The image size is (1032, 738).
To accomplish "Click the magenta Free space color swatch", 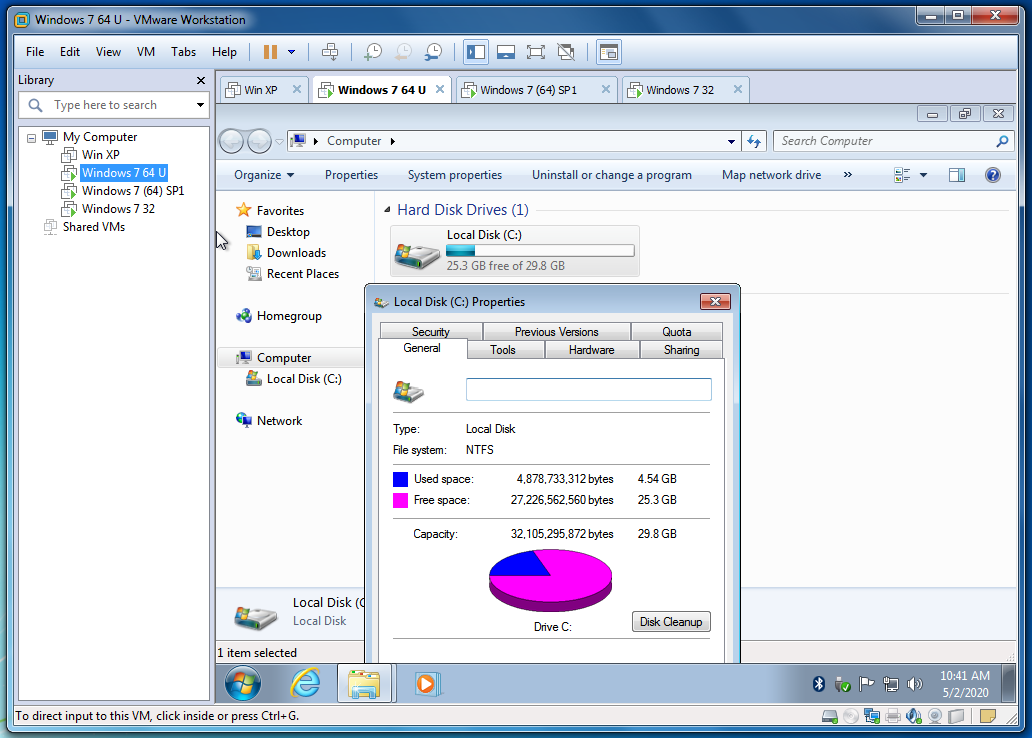I will click(x=400, y=500).
